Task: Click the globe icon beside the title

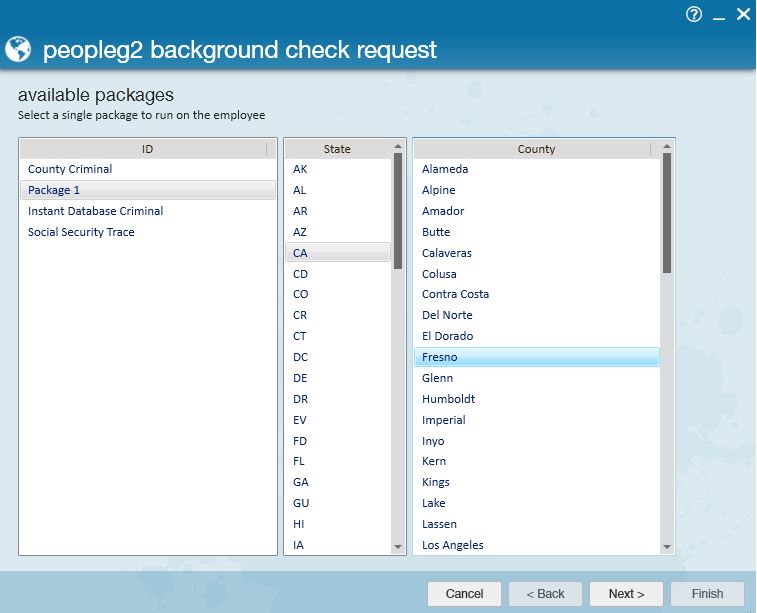Action: pos(18,49)
